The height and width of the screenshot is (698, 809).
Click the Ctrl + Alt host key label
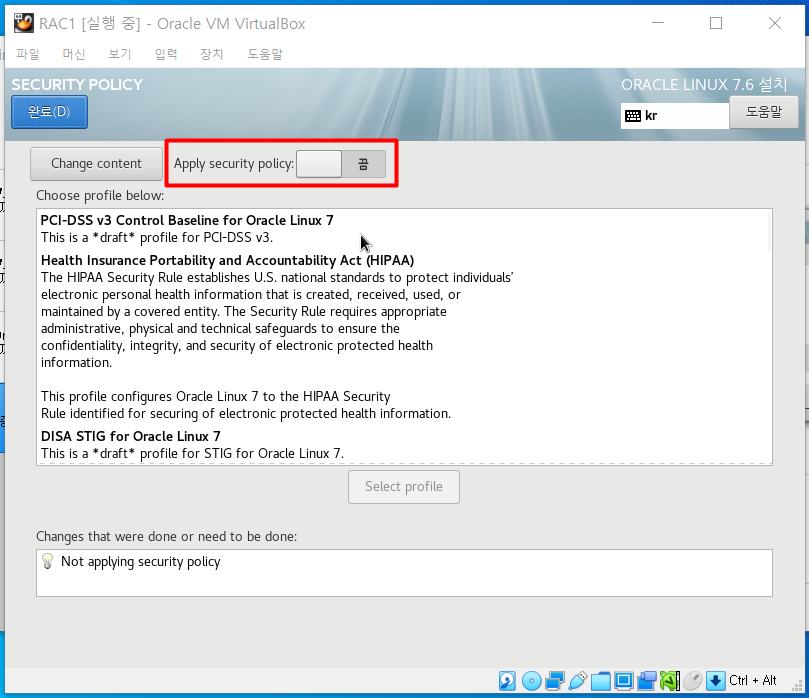(752, 680)
